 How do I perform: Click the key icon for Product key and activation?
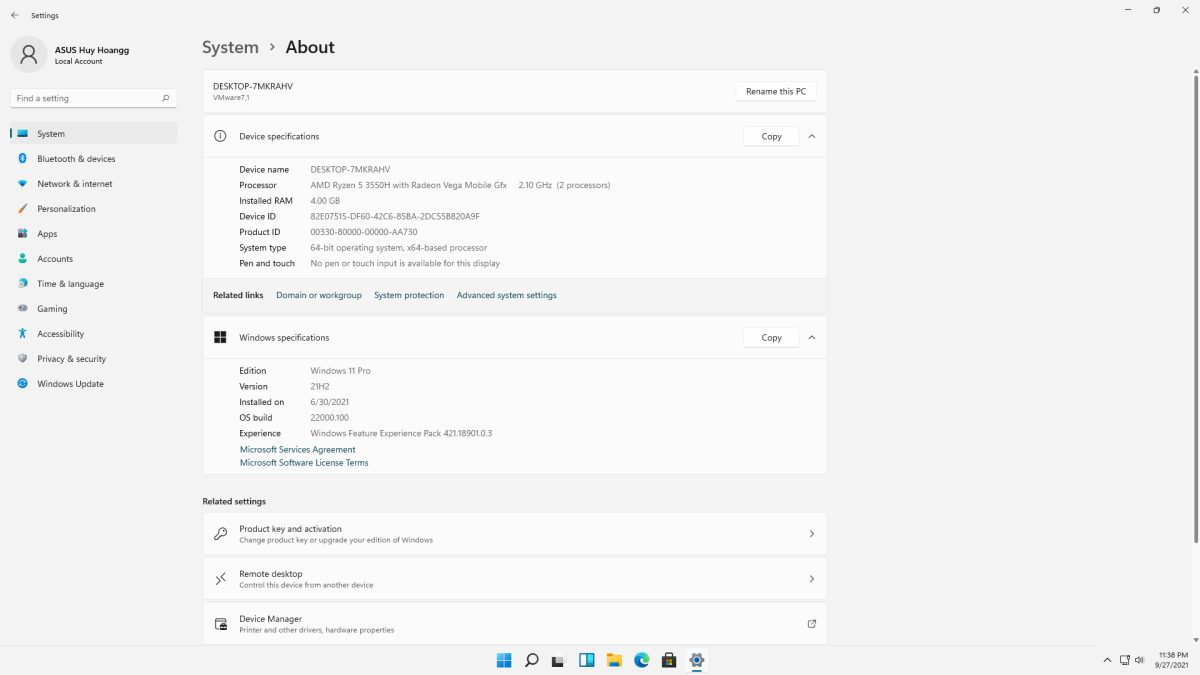click(220, 534)
